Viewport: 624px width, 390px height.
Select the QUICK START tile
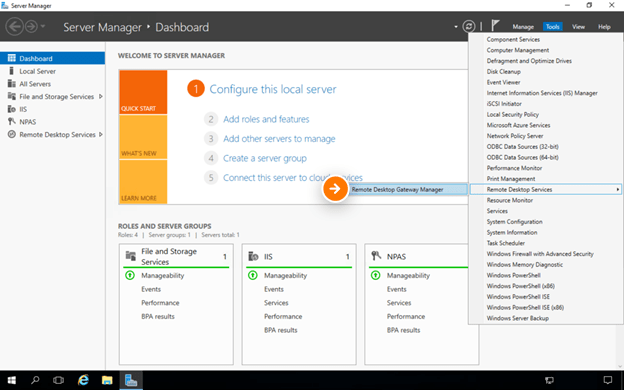coord(143,92)
